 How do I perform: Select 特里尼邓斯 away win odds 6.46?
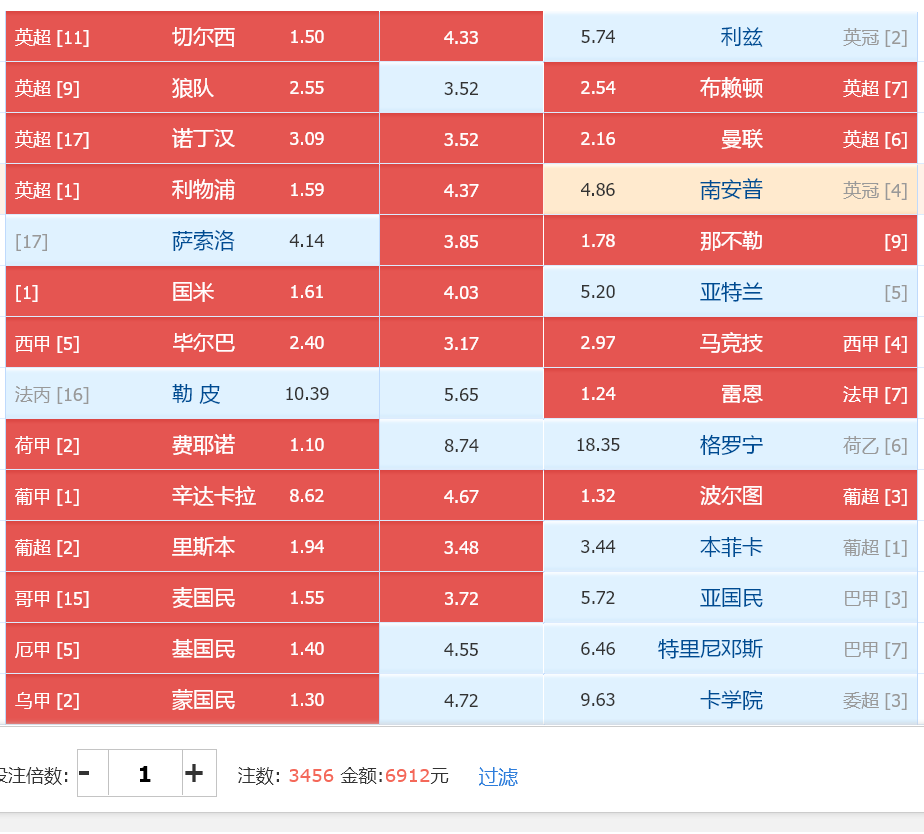(730, 648)
